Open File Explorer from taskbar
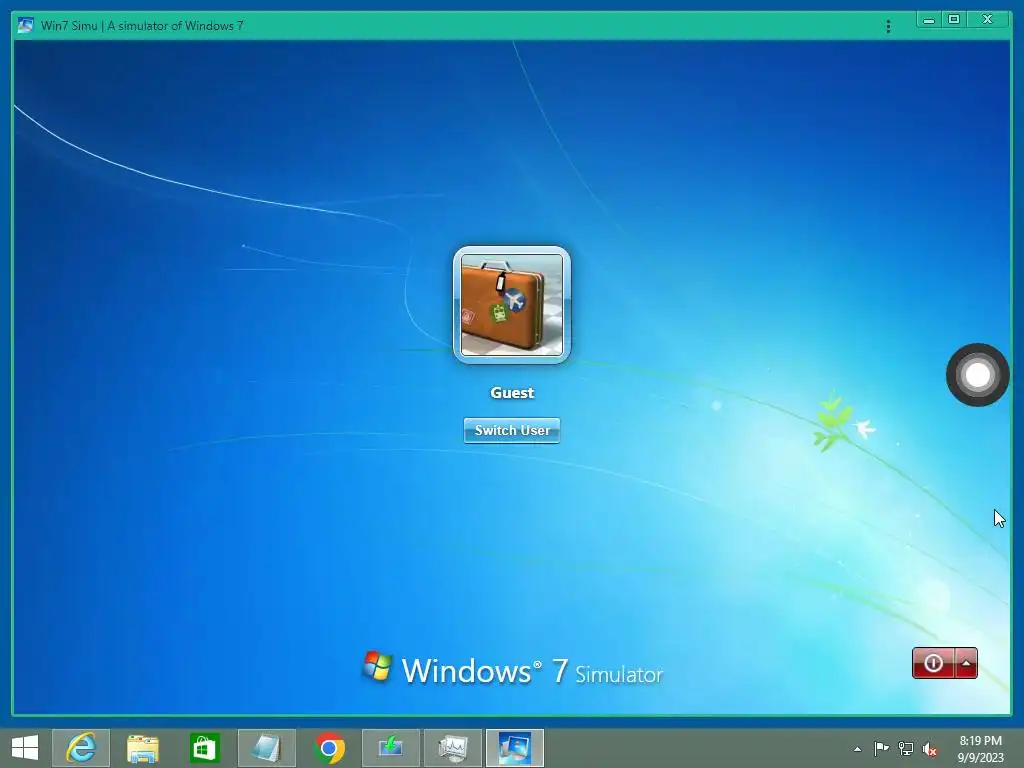Image resolution: width=1024 pixels, height=768 pixels. [x=142, y=748]
